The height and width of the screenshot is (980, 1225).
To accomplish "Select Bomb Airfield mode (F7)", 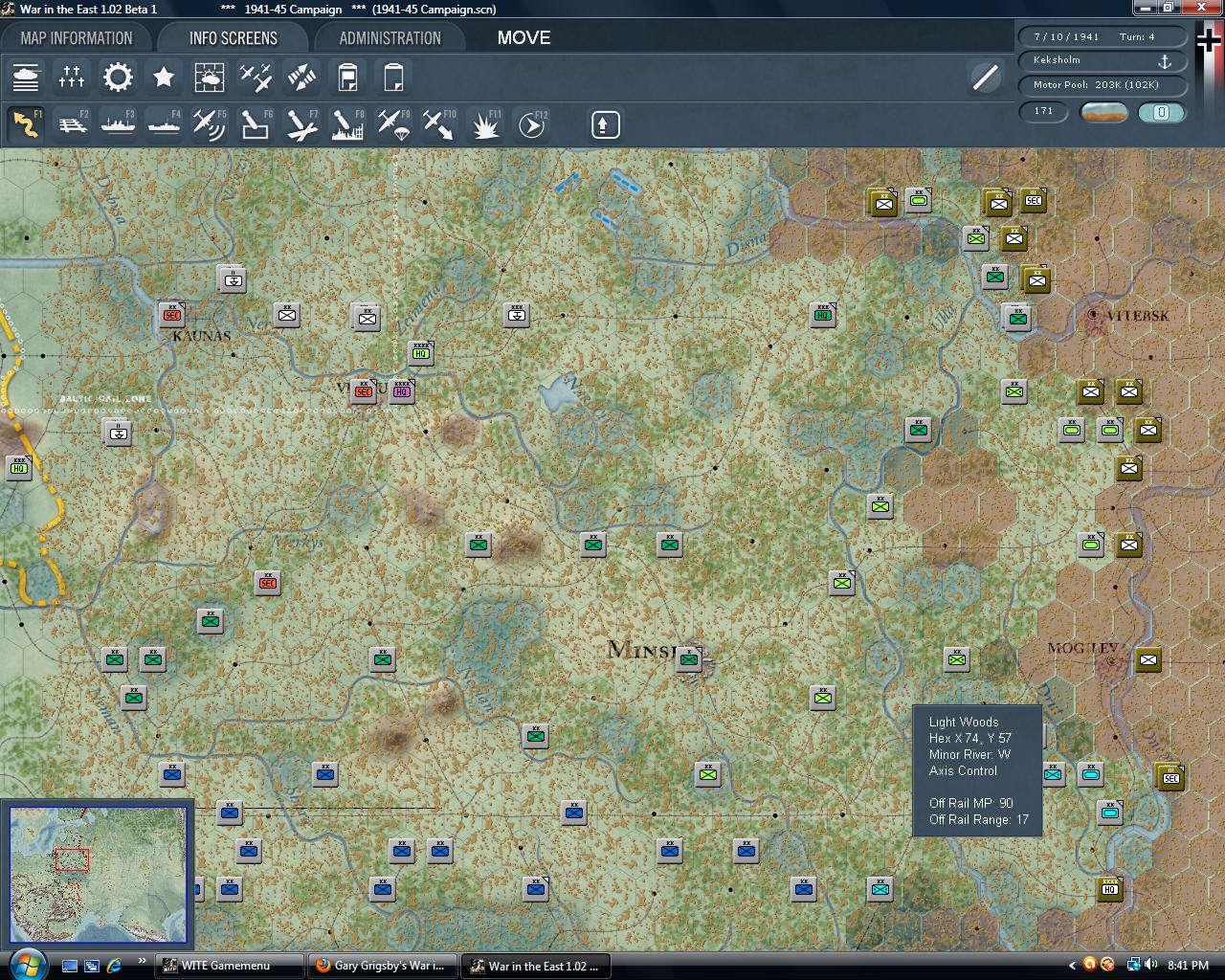I will pyautogui.click(x=301, y=124).
